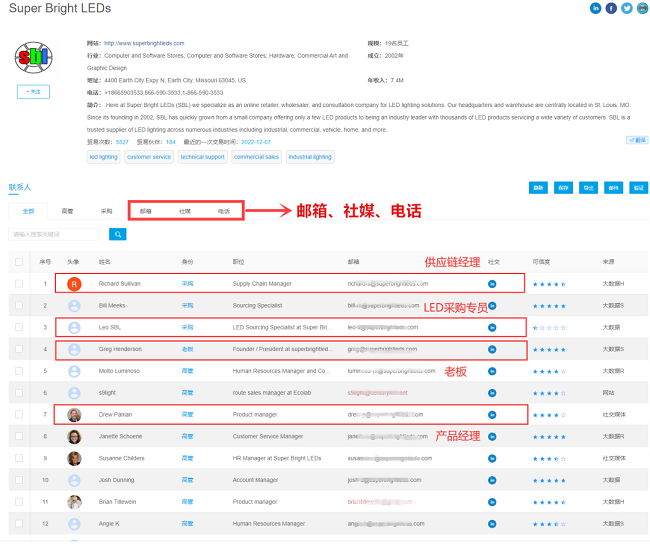Open Angie K's LinkedIn icon
Viewport: 650px width, 547px height.
coord(492,524)
